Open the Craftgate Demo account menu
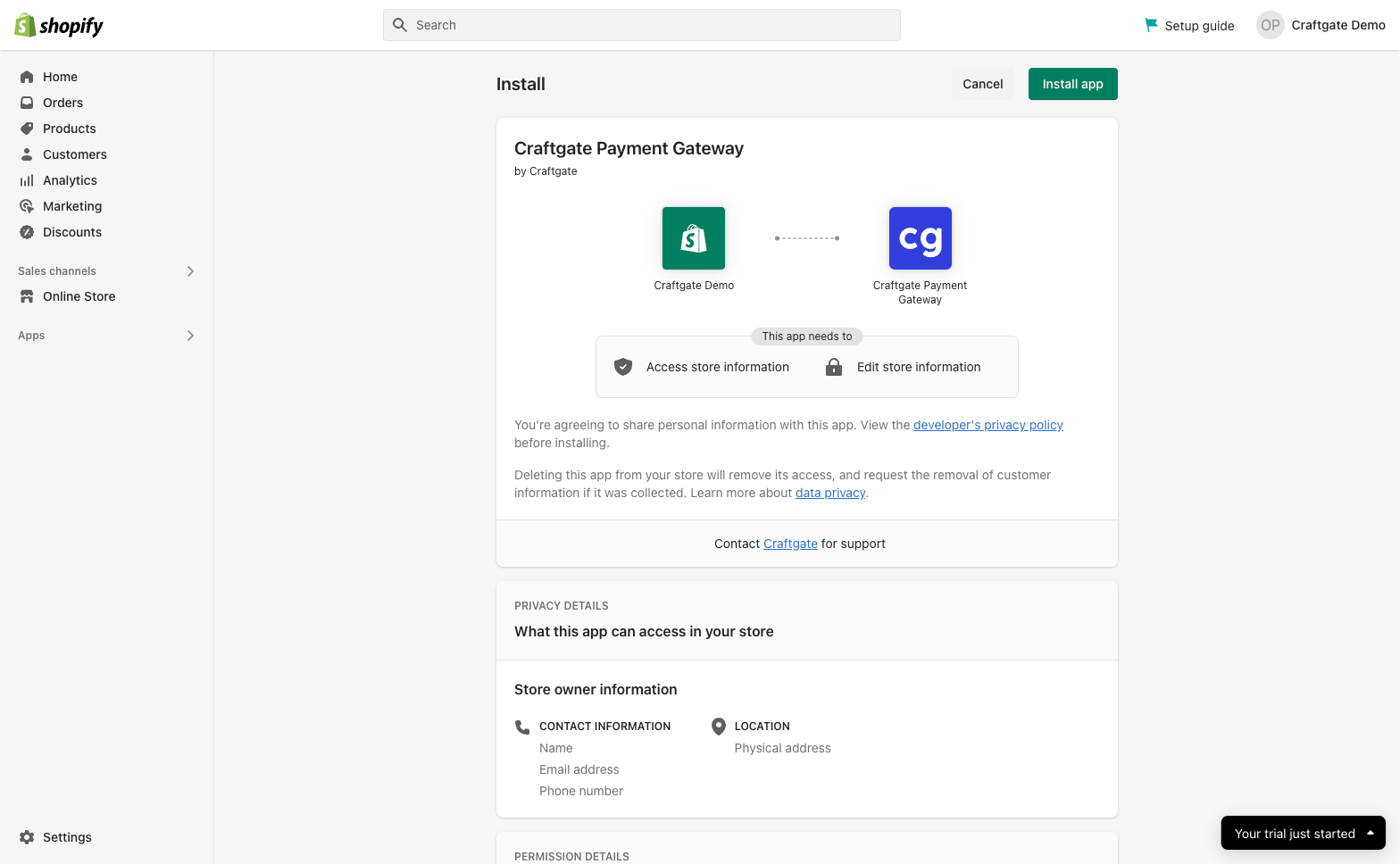Viewport: 1400px width, 864px height. coord(1321,25)
